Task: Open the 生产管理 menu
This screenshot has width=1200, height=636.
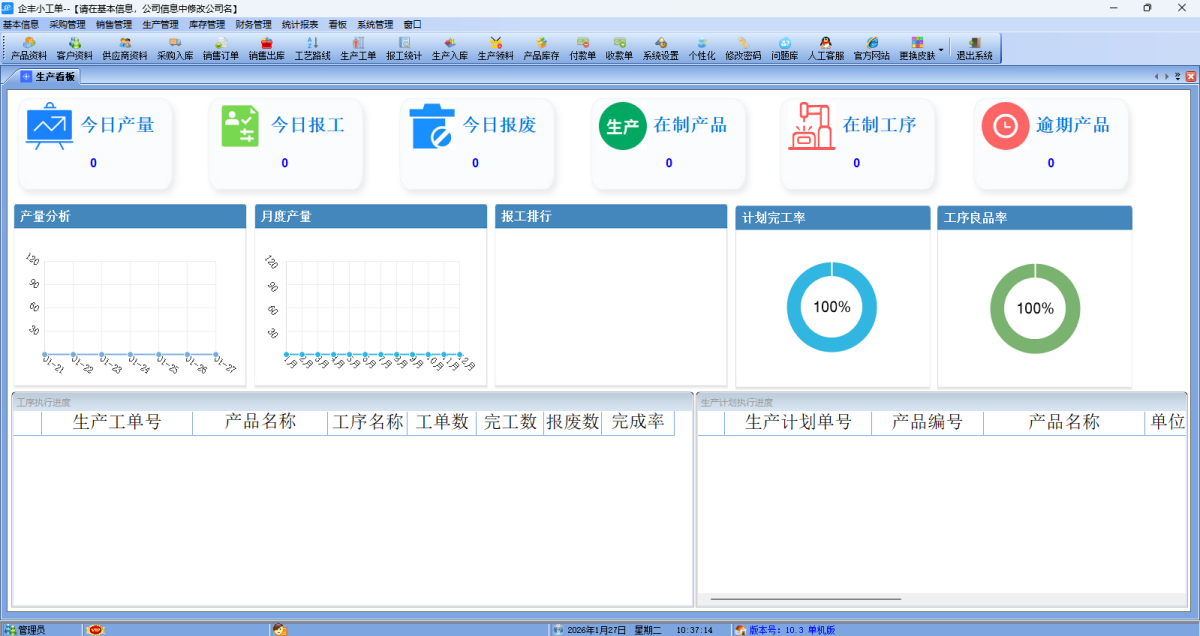Action: click(x=160, y=24)
